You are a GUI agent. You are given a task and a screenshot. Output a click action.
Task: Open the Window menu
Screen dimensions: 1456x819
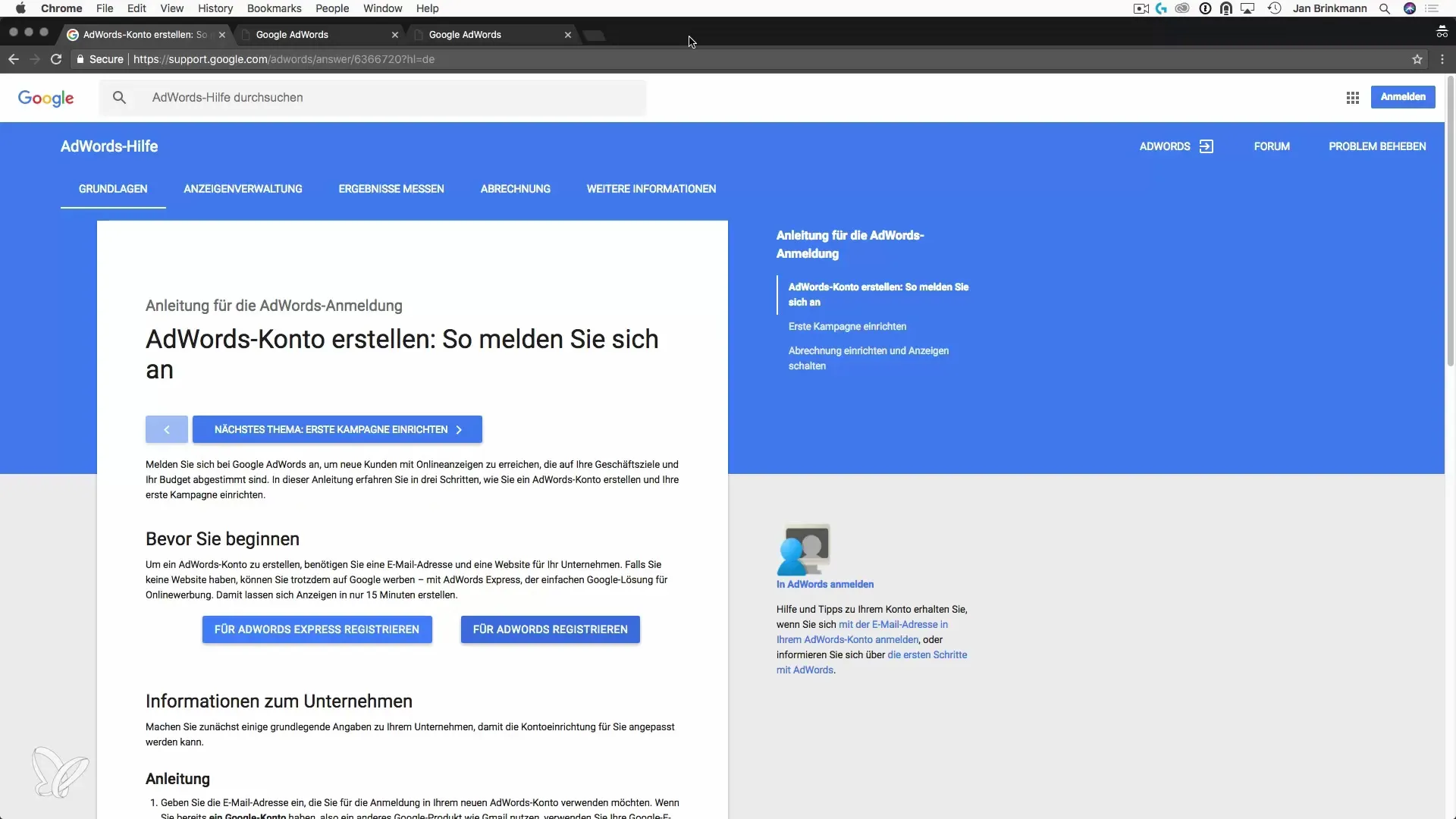coord(383,8)
